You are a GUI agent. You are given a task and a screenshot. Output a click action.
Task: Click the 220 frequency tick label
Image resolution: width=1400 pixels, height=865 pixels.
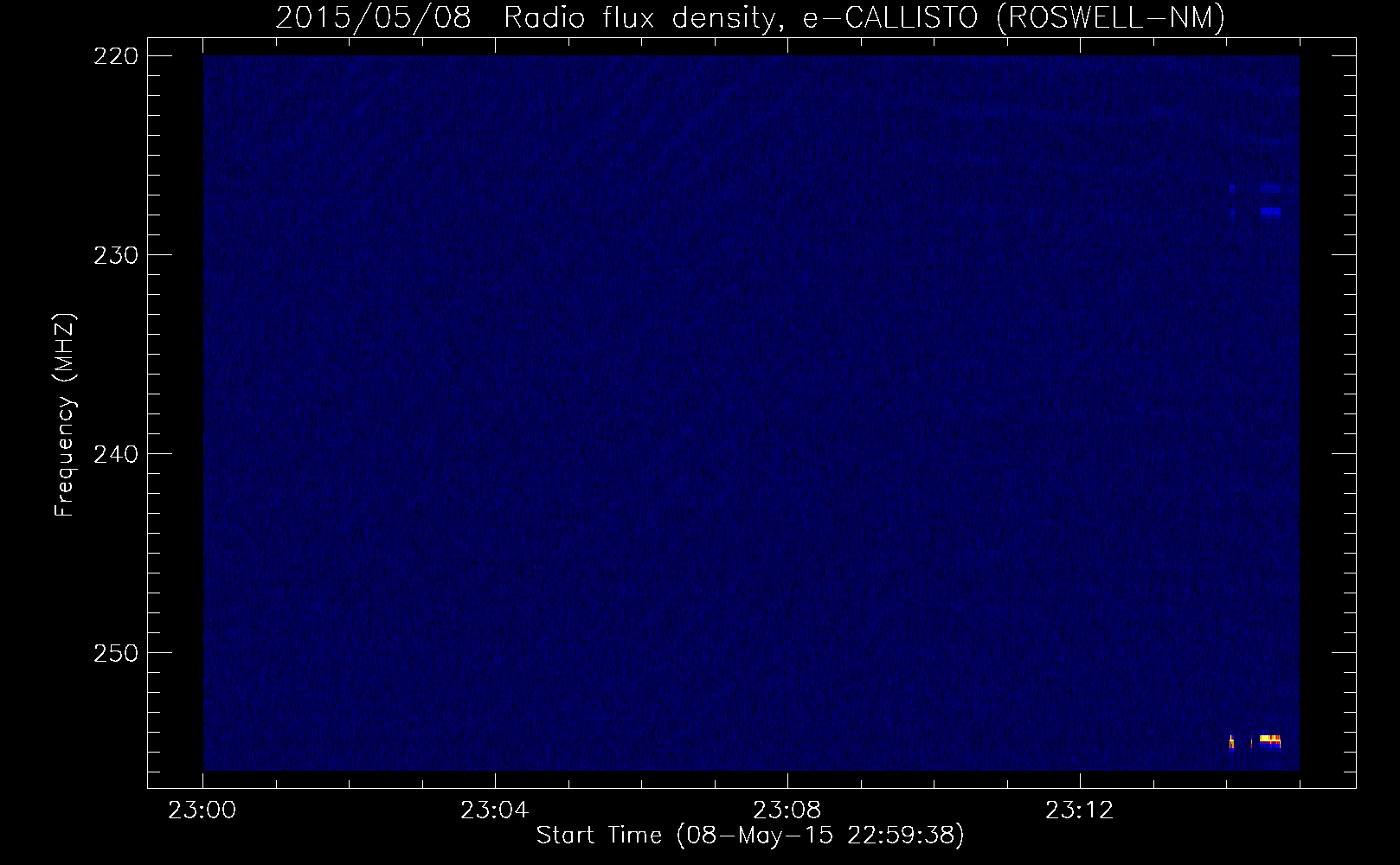click(115, 56)
